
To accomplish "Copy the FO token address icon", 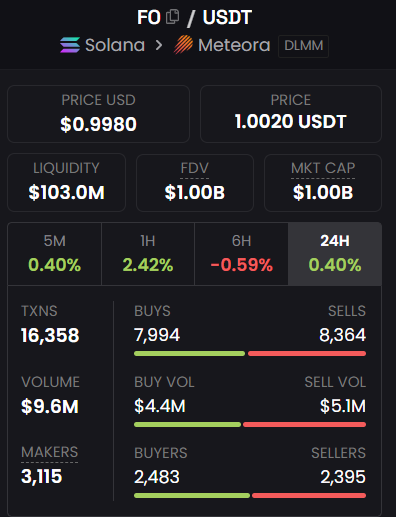I will coord(172,17).
